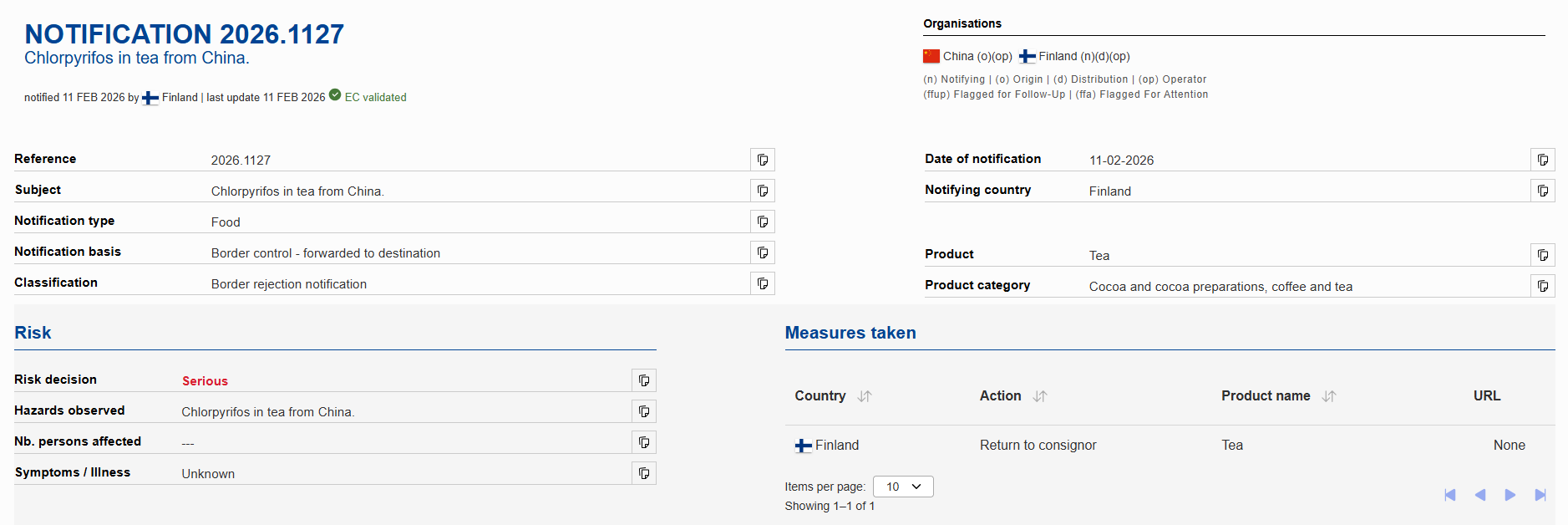
Task: Go to previous page of measures
Action: point(1480,495)
